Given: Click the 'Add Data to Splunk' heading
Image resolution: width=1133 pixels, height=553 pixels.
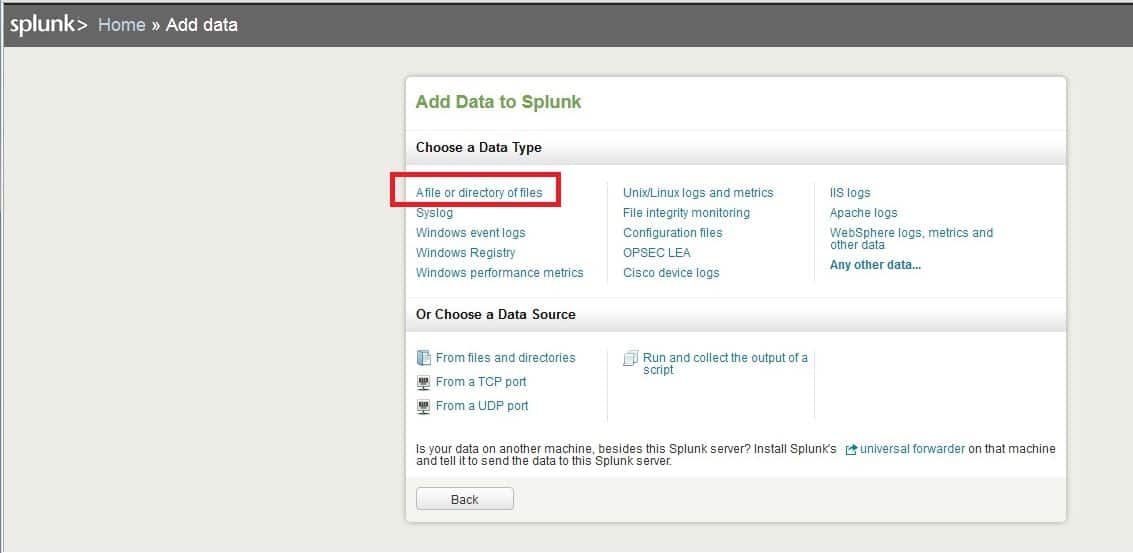Looking at the screenshot, I should [499, 102].
